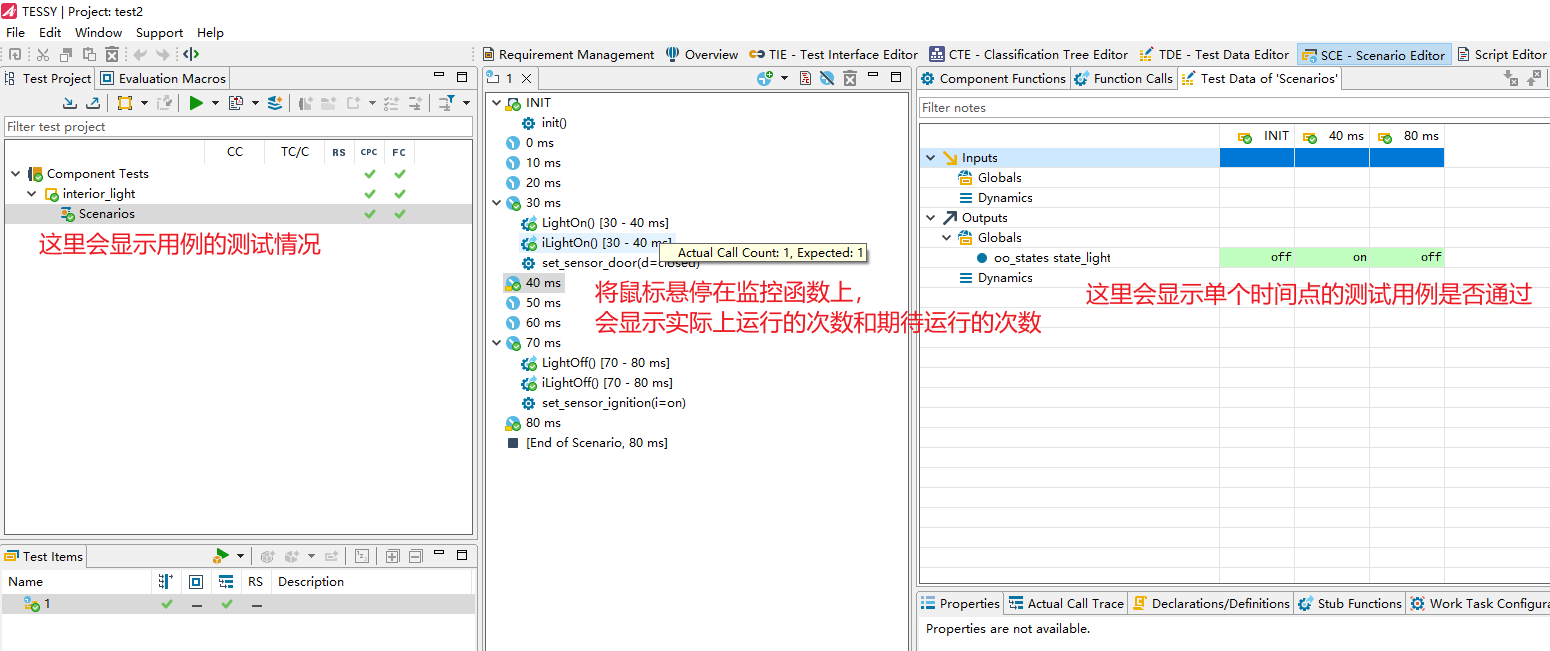Screen dimensions: 1550x651
Task: Click the 40 ms time step clock icon
Action: tap(513, 283)
